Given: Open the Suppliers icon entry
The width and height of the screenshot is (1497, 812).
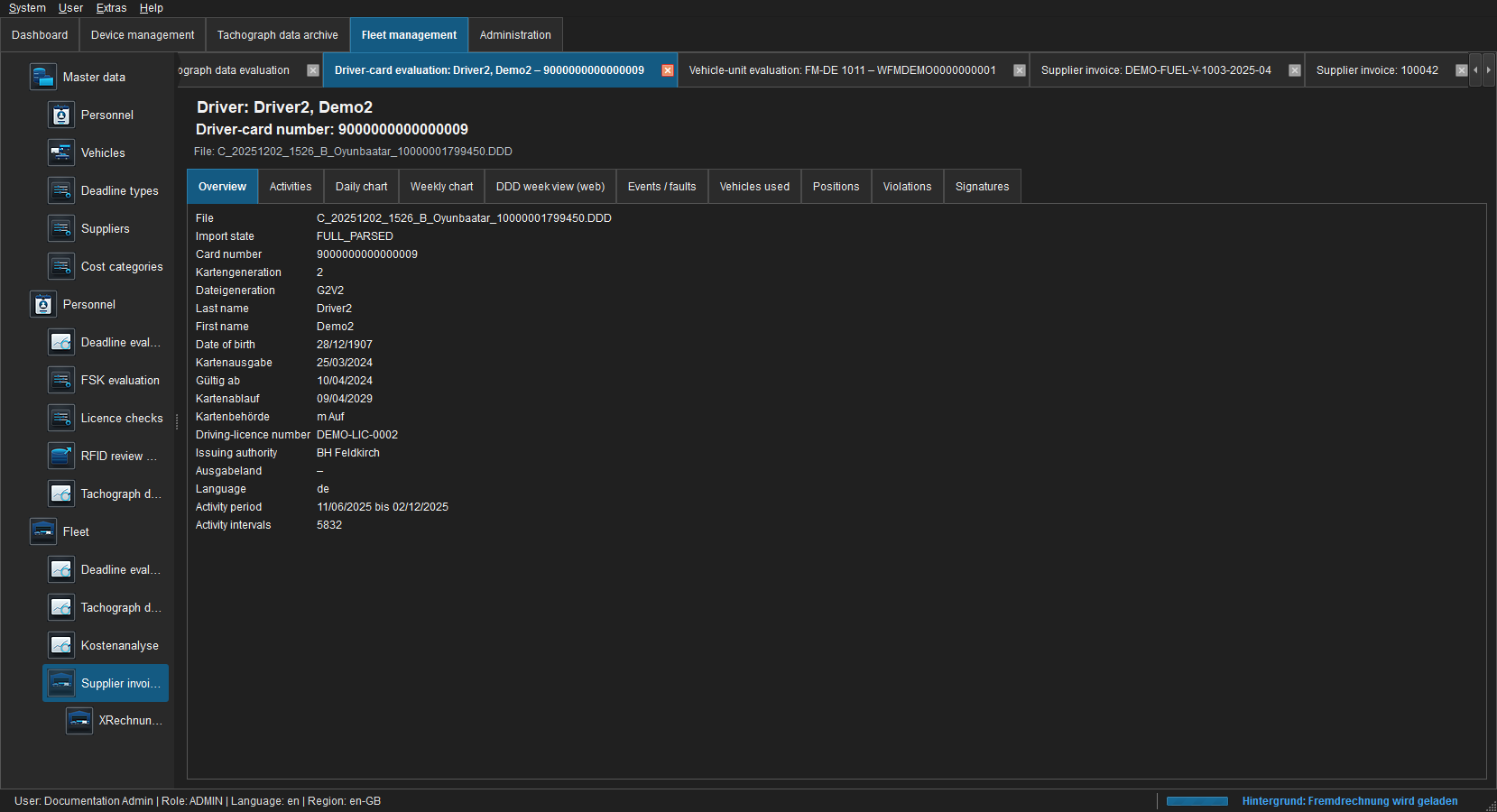Looking at the screenshot, I should (x=61, y=229).
